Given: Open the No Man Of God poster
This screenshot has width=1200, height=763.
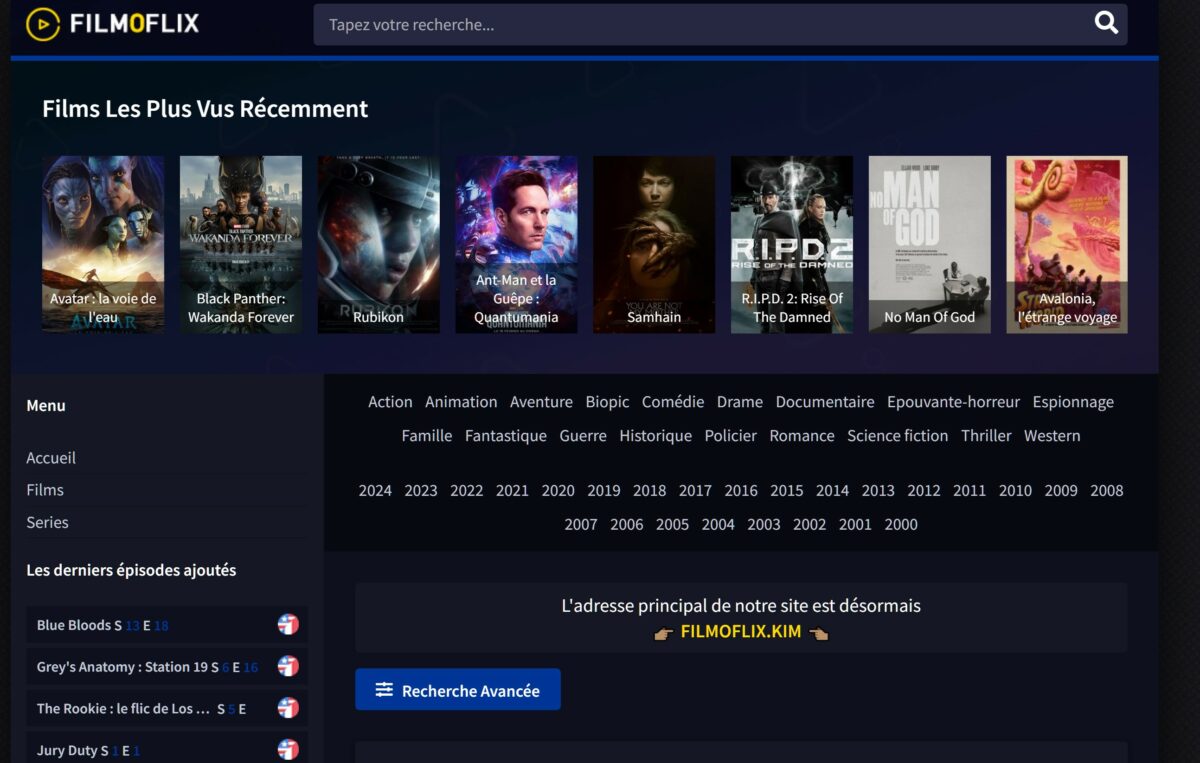Looking at the screenshot, I should point(929,244).
